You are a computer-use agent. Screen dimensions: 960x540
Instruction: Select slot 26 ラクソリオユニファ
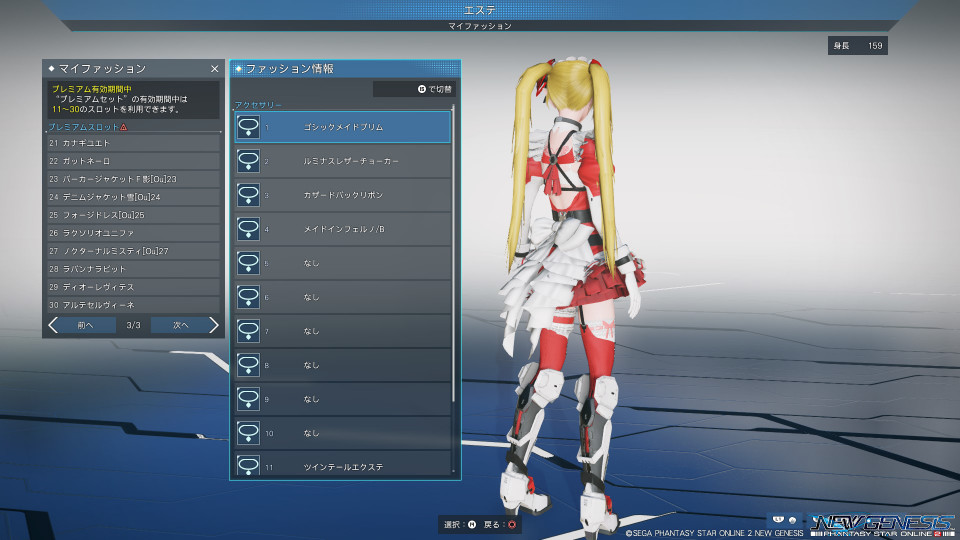[x=133, y=233]
